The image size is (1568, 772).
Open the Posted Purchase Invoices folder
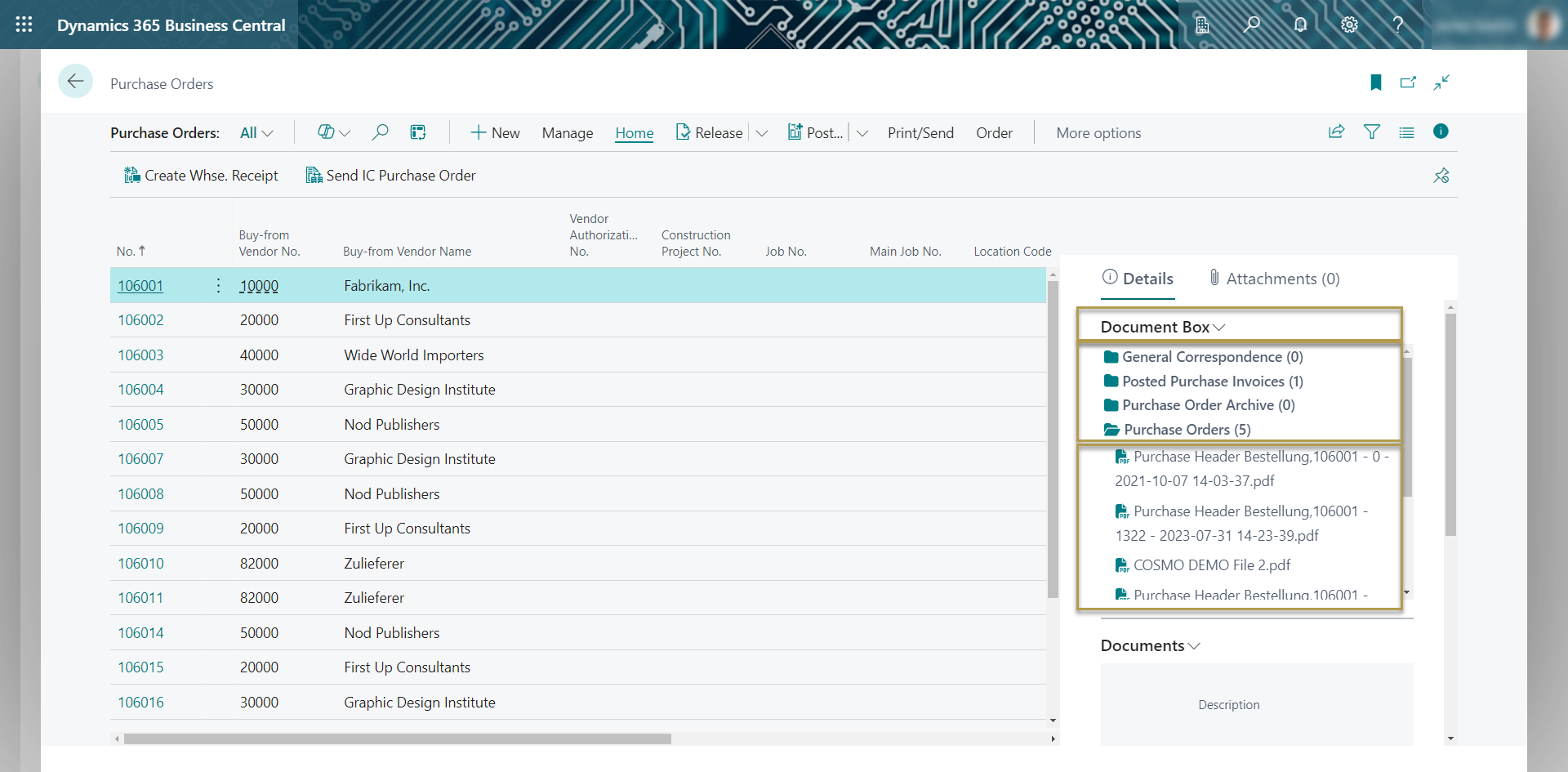click(1212, 382)
